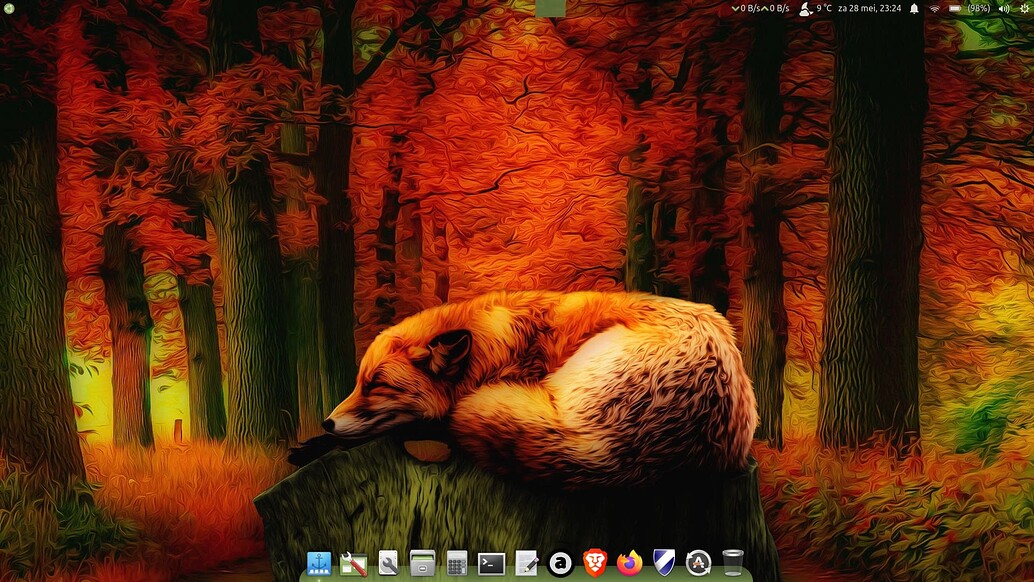Open the weather applet moon-cloud icon
This screenshot has width=1034, height=582.
point(805,9)
